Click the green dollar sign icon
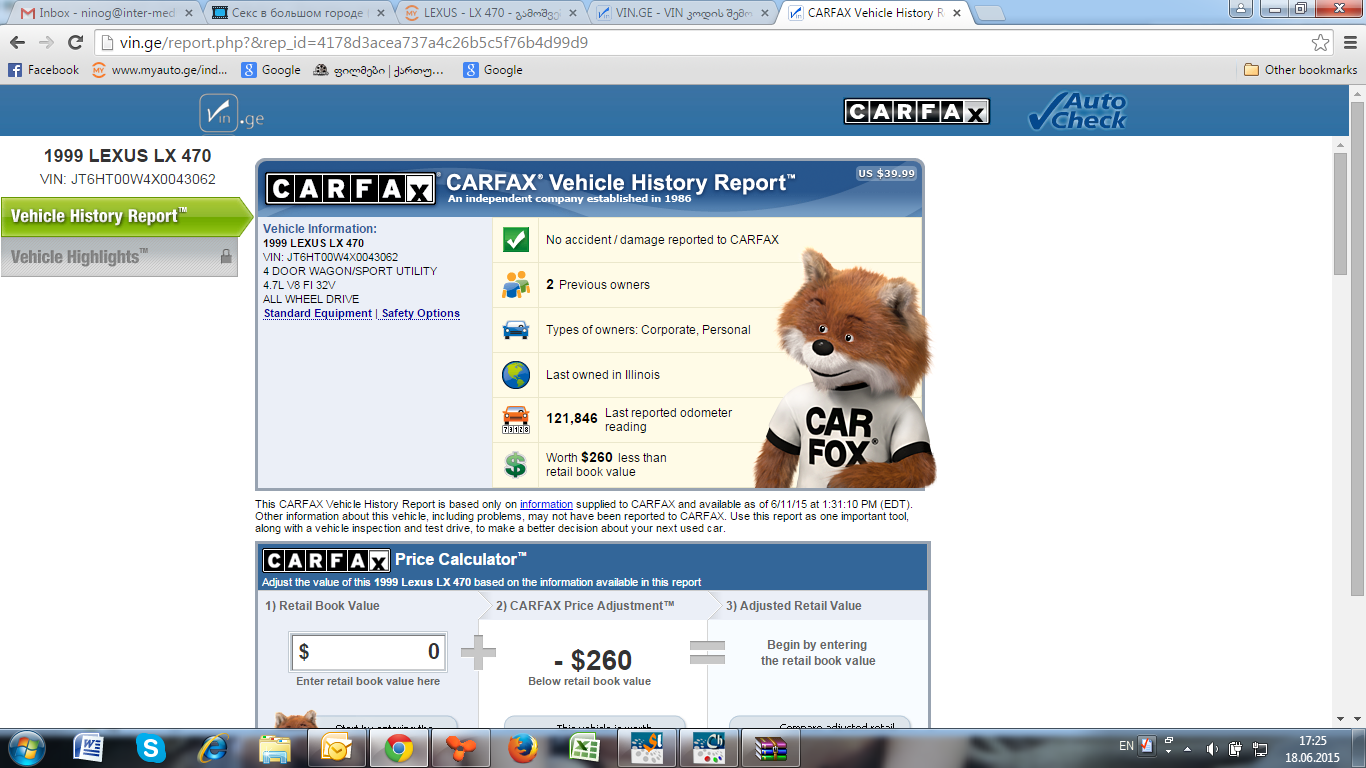This screenshot has height=768, width=1366. [515, 465]
